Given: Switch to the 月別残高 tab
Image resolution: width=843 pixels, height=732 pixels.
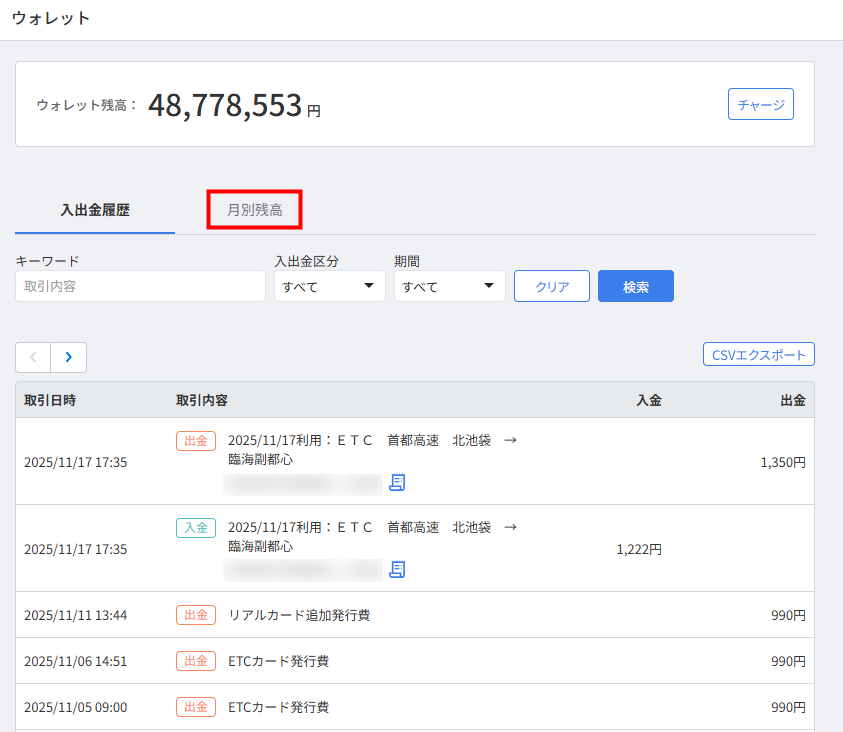Looking at the screenshot, I should click(x=254, y=210).
